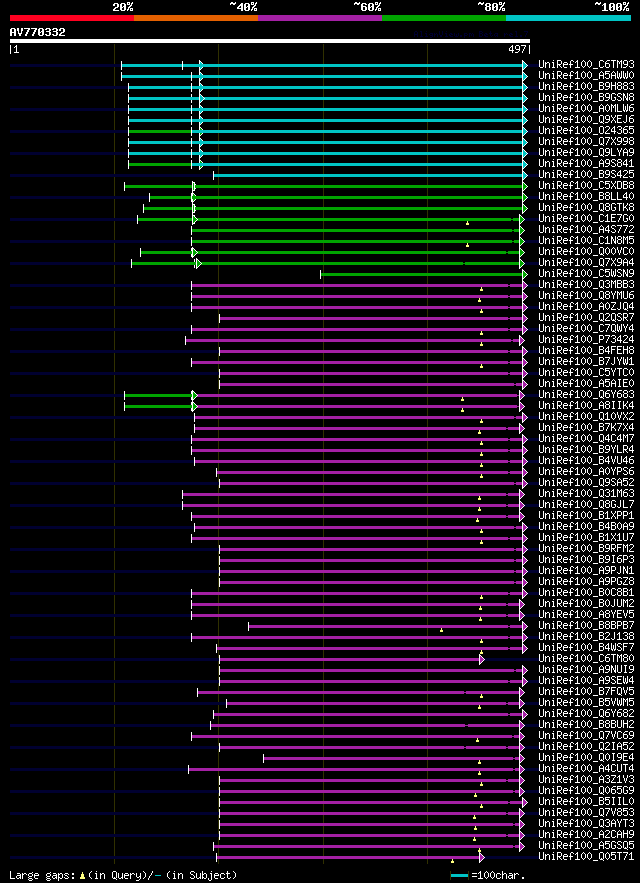Open hit UniRef100_Q9XEJ6
640x883 pixels.
(x=586, y=119)
